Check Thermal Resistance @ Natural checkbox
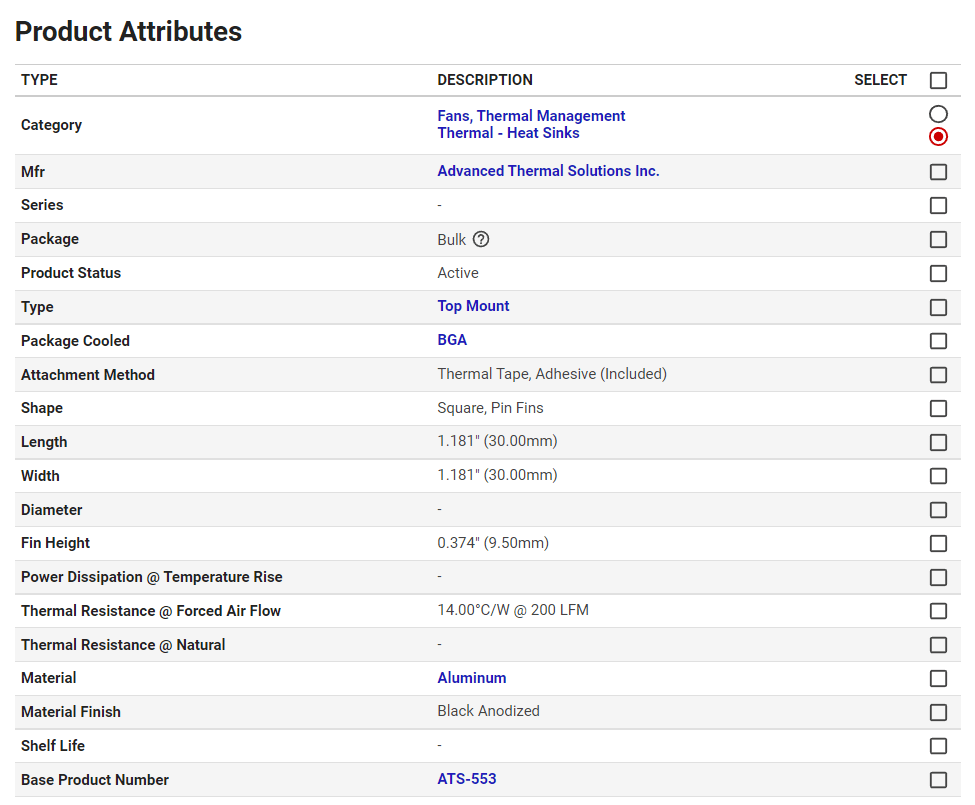This screenshot has height=805, width=975. pos(938,645)
